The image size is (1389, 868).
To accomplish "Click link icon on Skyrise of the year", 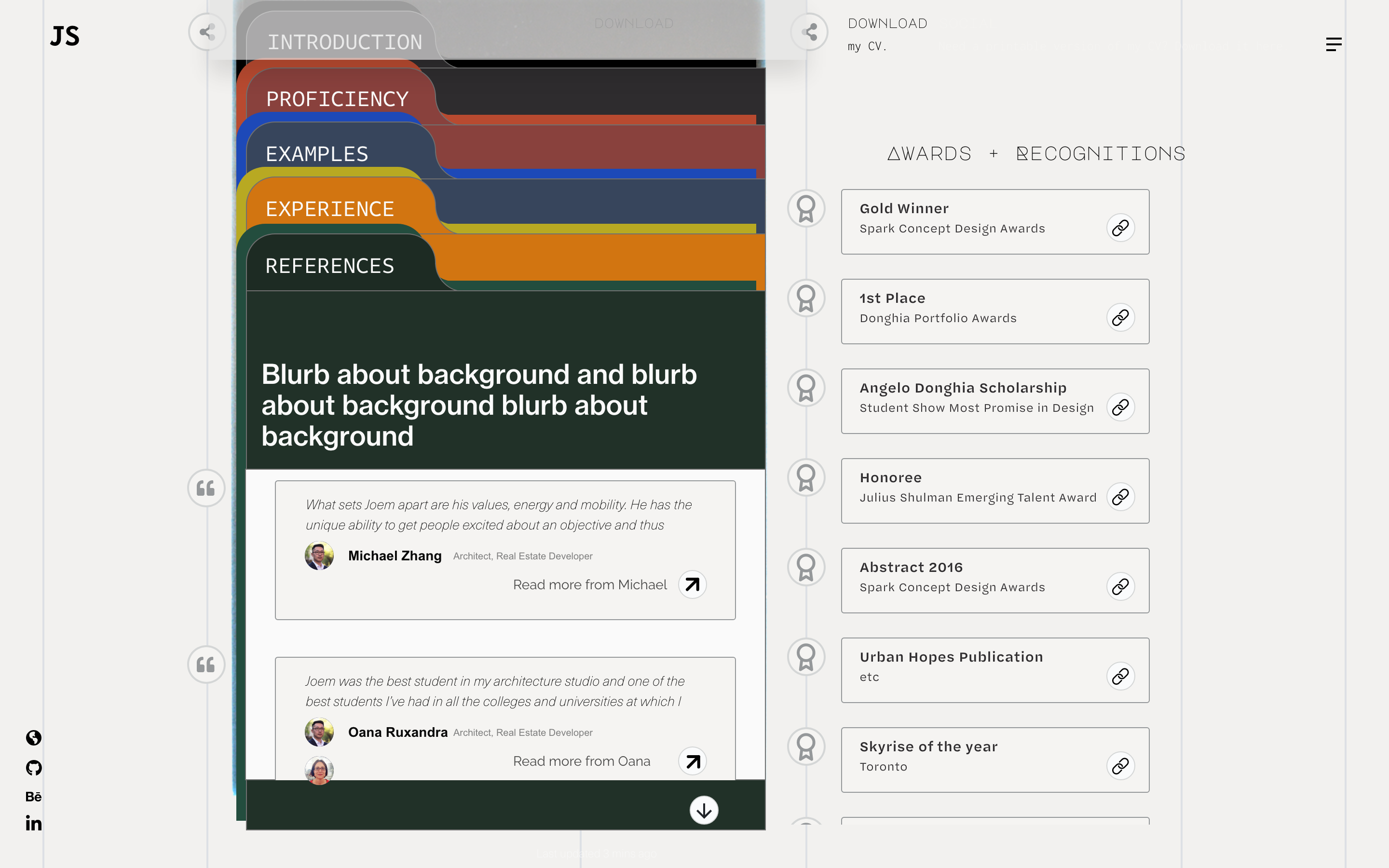I will click(x=1120, y=766).
